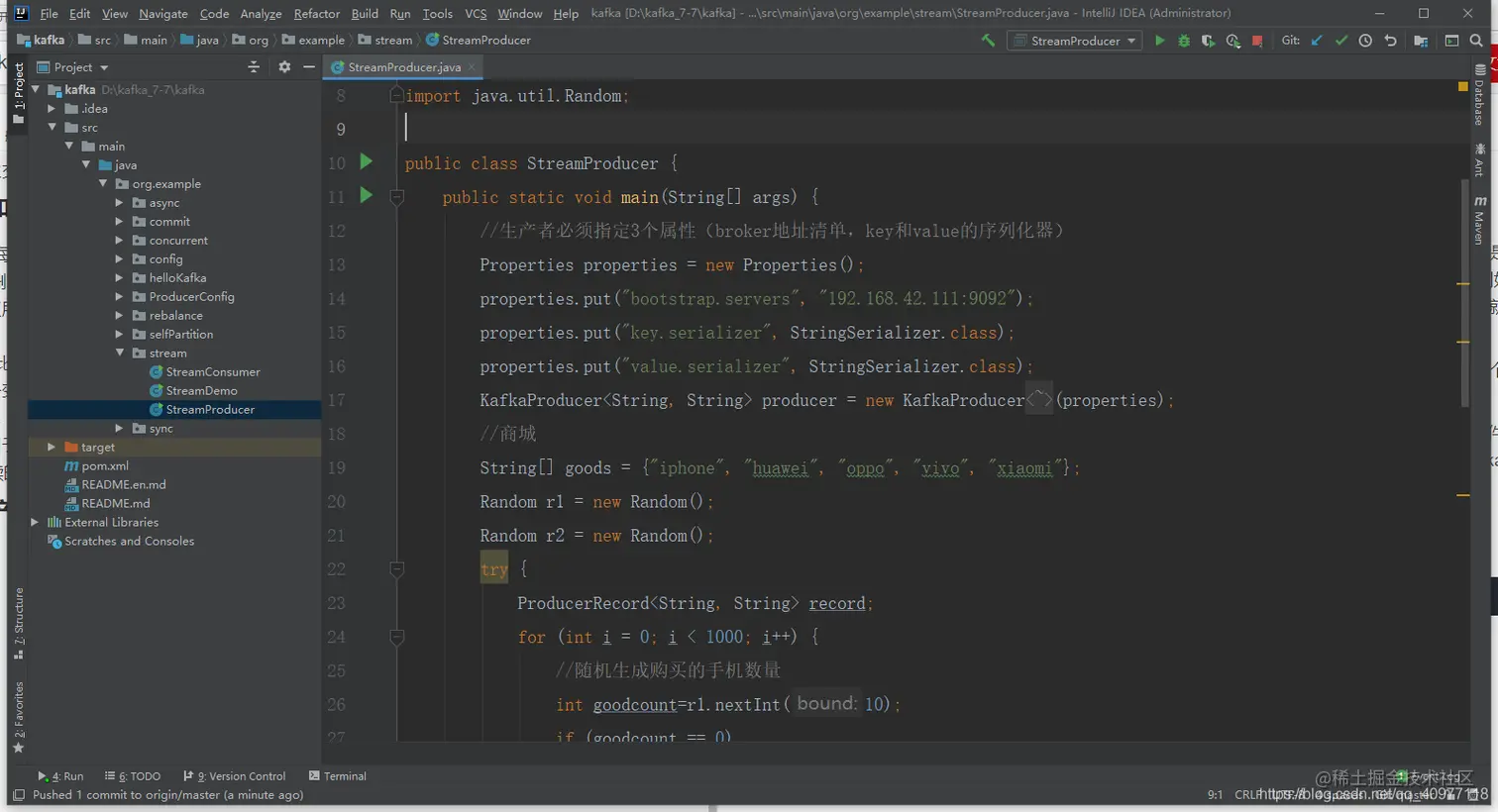The height and width of the screenshot is (812, 1498).
Task: Open the Tools menu
Action: 437,14
